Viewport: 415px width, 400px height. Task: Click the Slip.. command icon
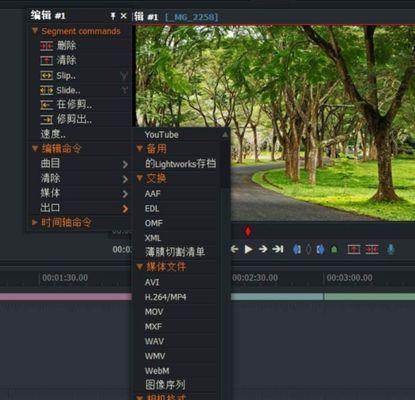(x=46, y=76)
